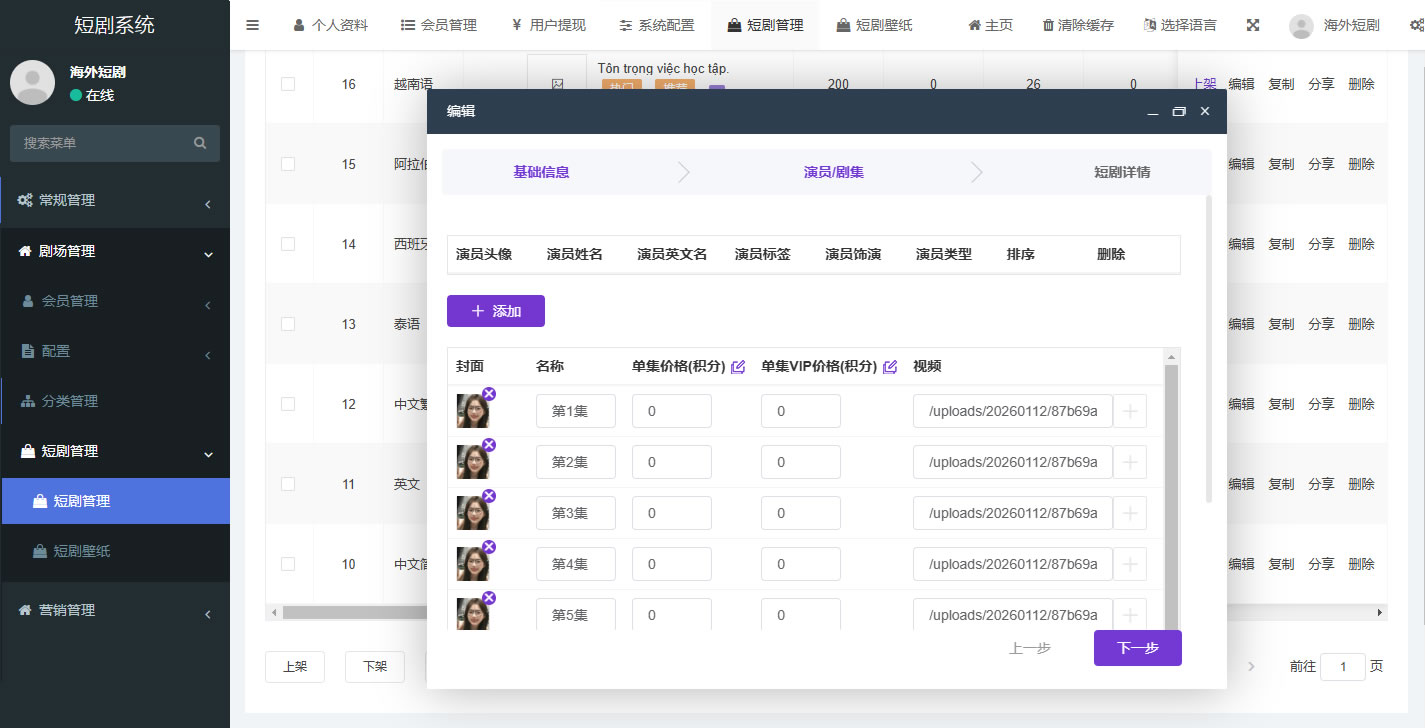Open the 会员管理 top tab

click(438, 25)
